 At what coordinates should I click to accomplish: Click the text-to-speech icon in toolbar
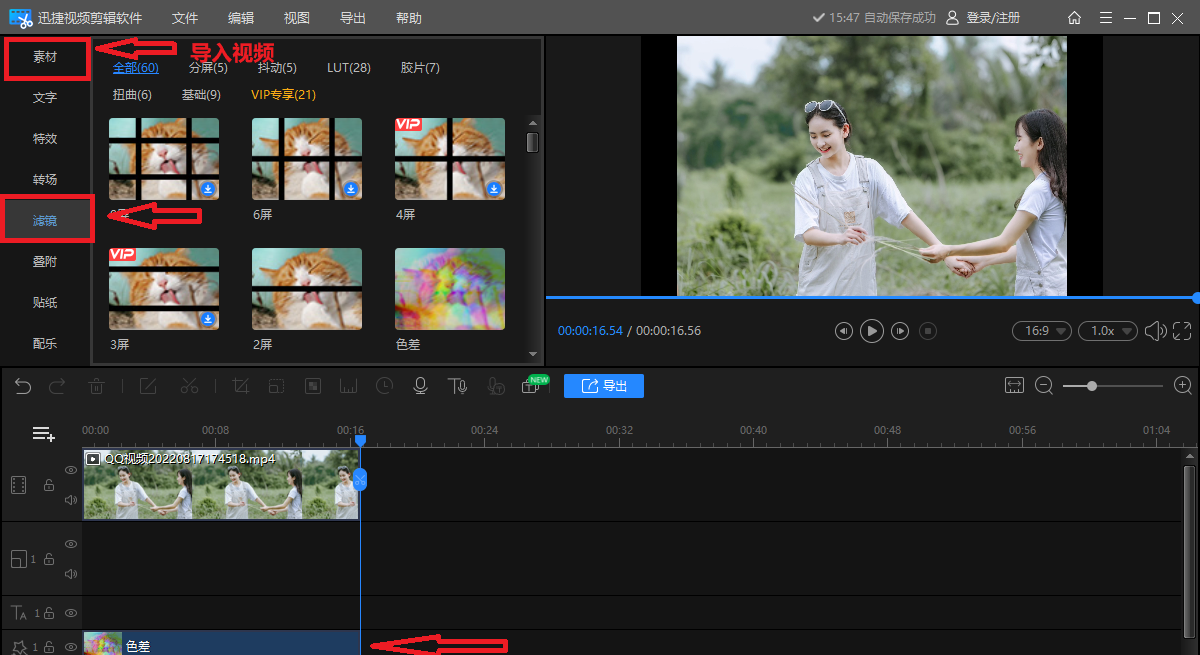tap(457, 386)
